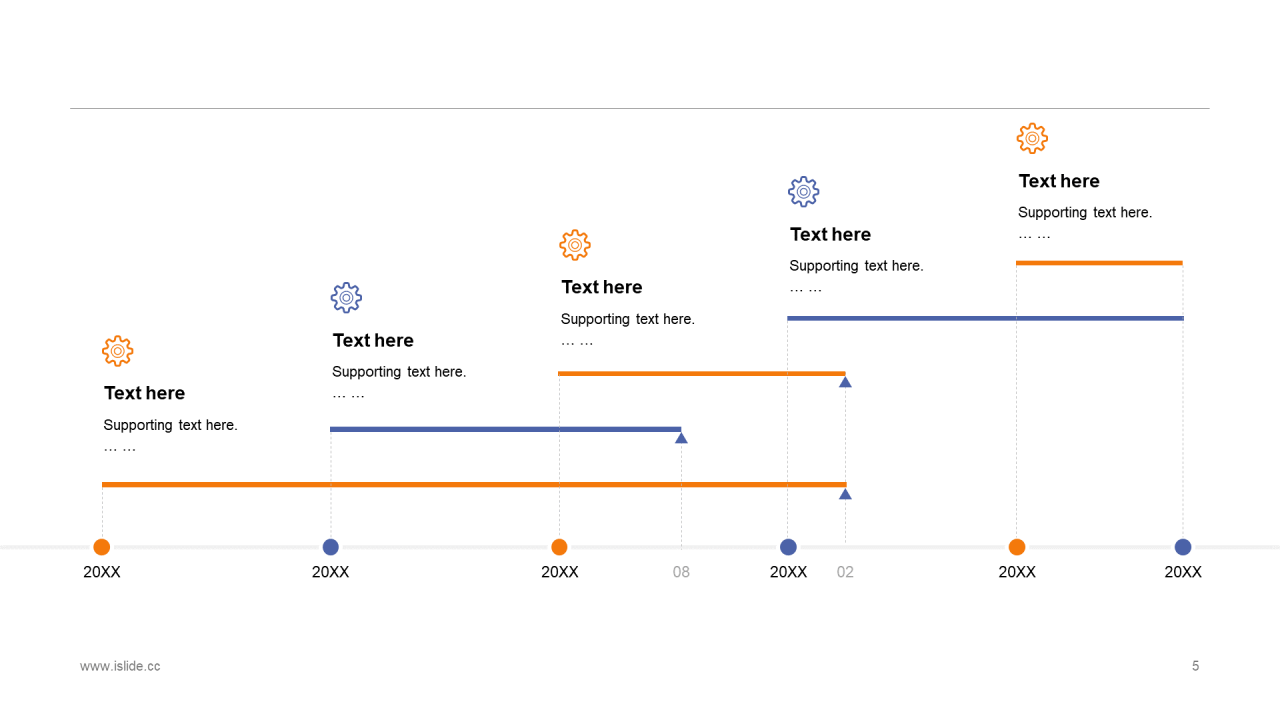Click triangle below the longest orange bar
Viewport: 1280px width, 720px height.
845,494
